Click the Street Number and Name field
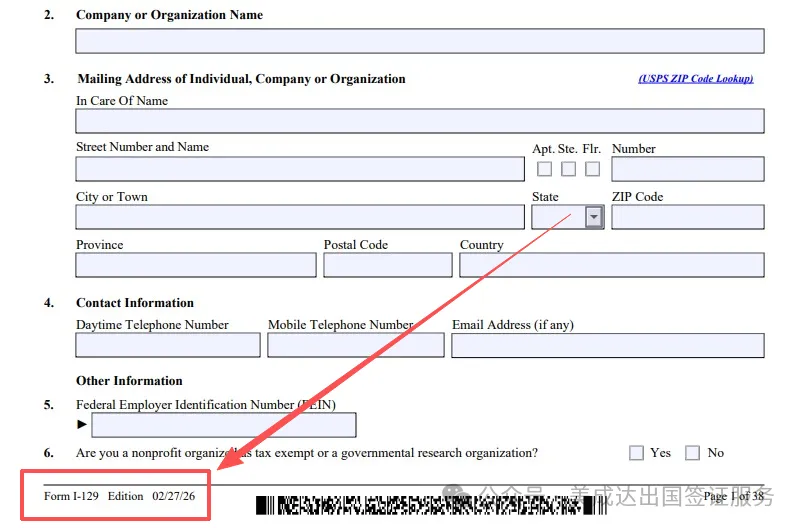This screenshot has height=528, width=800. click(x=299, y=168)
